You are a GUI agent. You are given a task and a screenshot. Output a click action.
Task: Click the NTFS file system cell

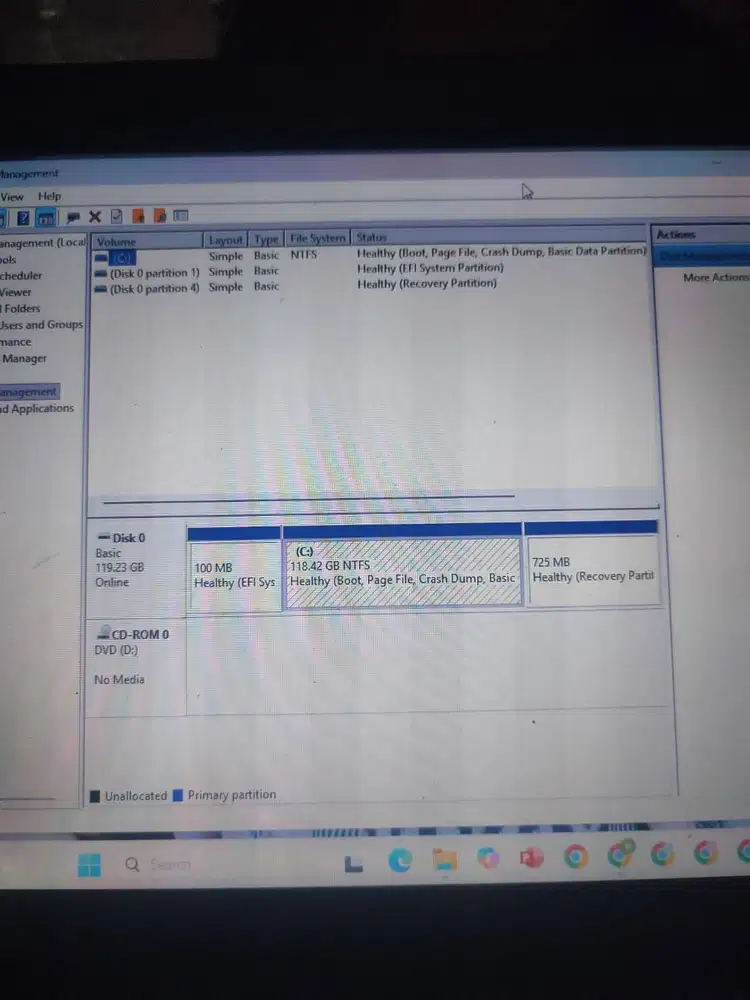tap(304, 254)
